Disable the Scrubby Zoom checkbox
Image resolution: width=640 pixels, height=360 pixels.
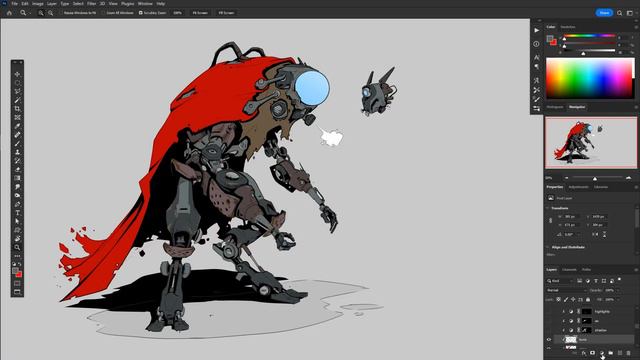click(x=140, y=13)
